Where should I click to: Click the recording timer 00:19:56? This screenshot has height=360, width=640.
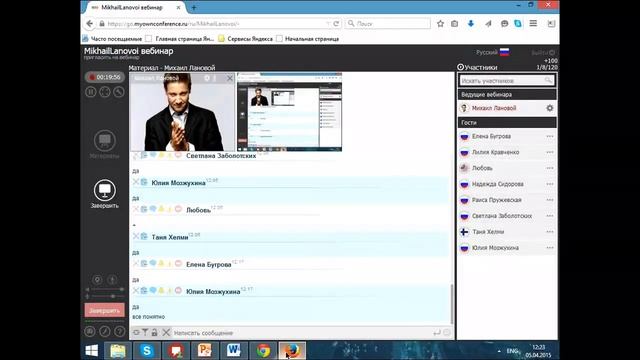click(x=105, y=77)
